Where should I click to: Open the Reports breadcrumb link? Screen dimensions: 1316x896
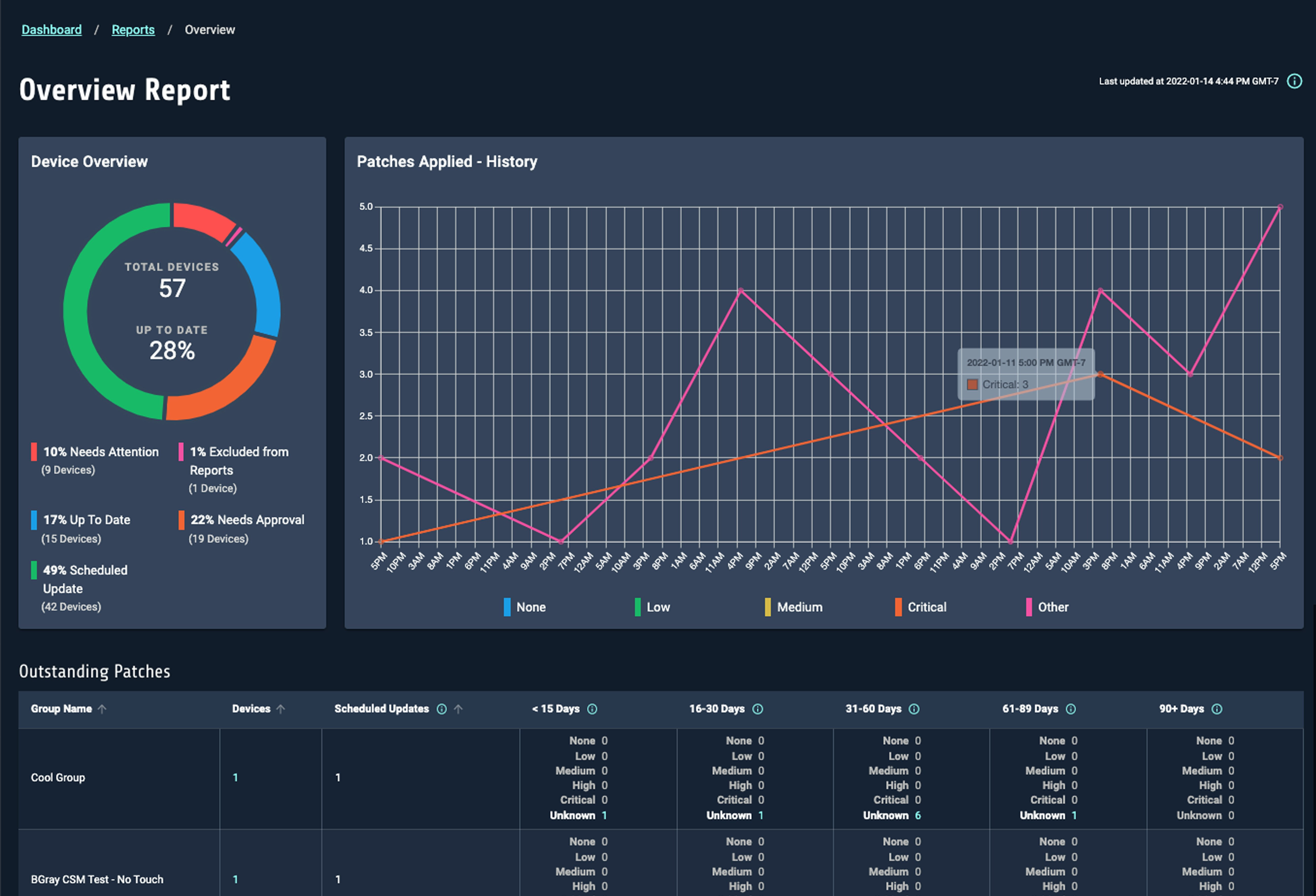(133, 30)
